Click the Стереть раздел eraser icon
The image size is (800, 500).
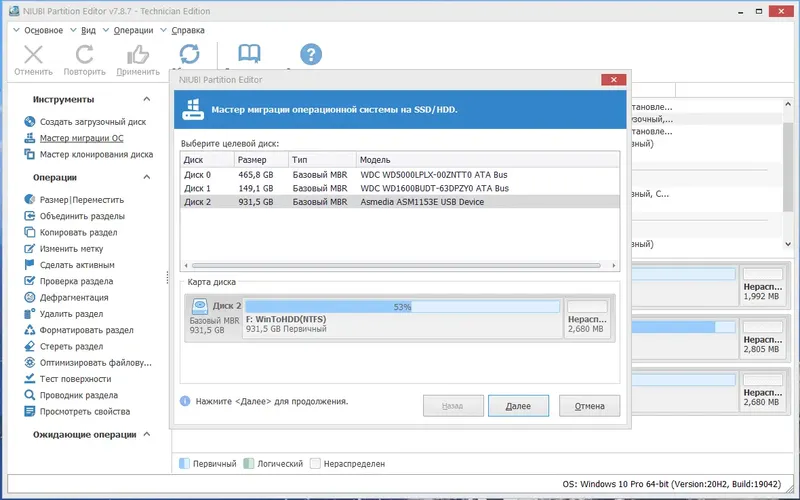30,346
